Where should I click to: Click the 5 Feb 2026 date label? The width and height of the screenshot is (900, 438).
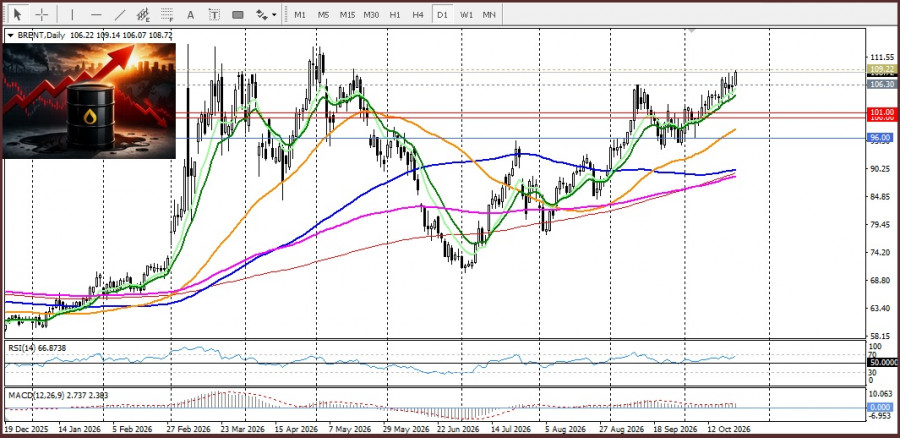[132, 429]
